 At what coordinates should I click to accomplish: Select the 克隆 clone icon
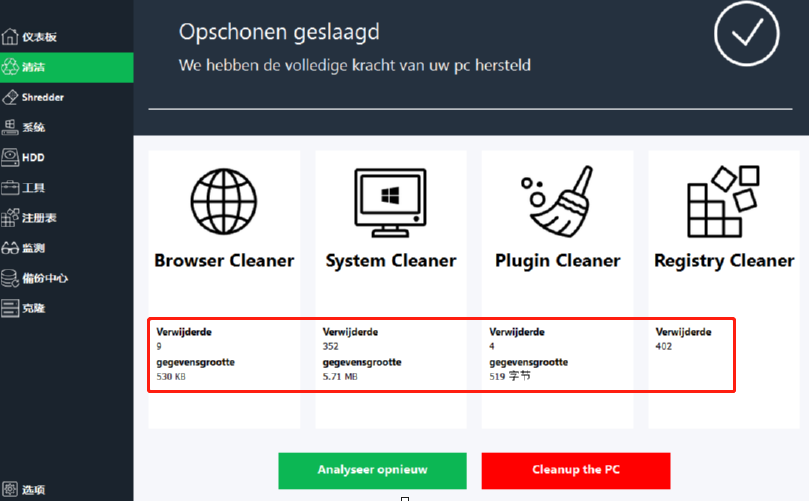click(x=10, y=308)
